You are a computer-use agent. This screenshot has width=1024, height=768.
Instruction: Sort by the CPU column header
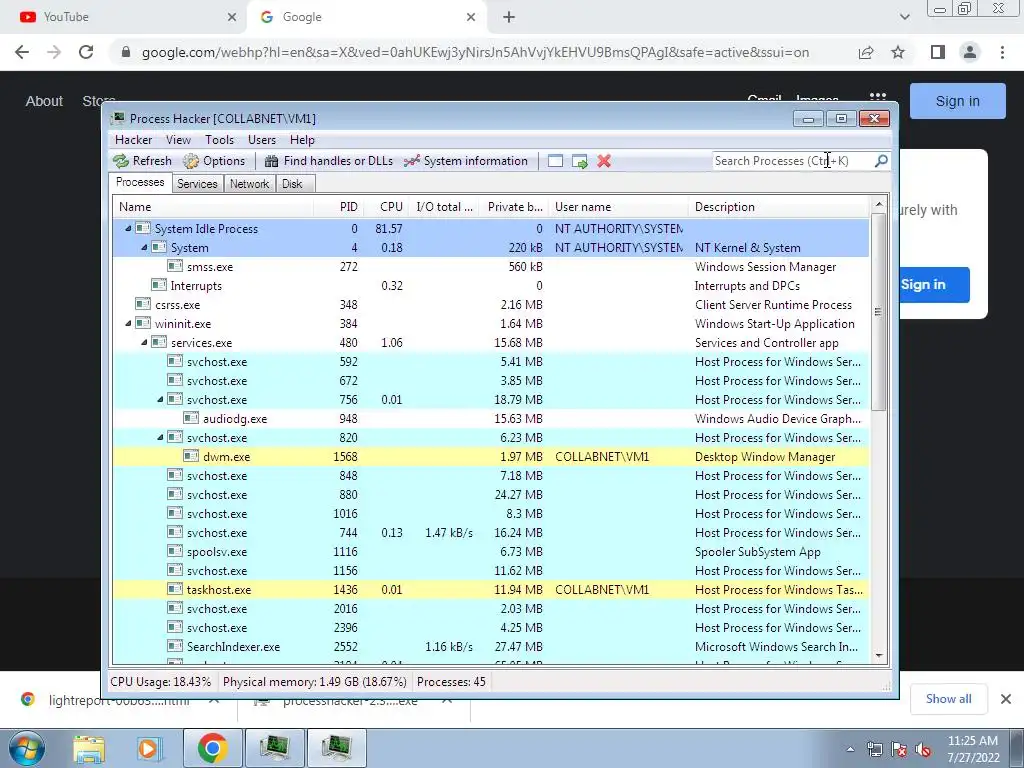[386, 207]
